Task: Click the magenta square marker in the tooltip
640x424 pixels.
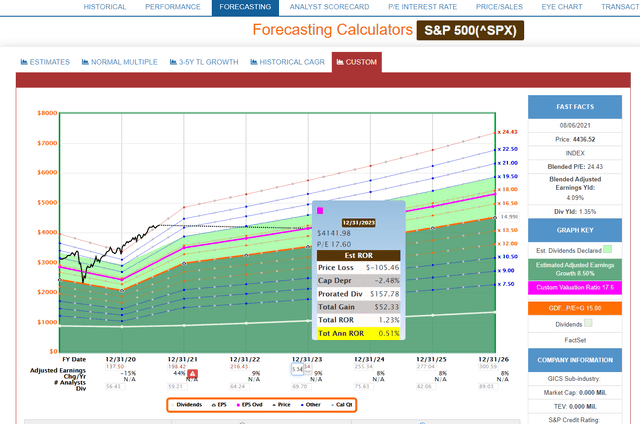Action: (320, 211)
